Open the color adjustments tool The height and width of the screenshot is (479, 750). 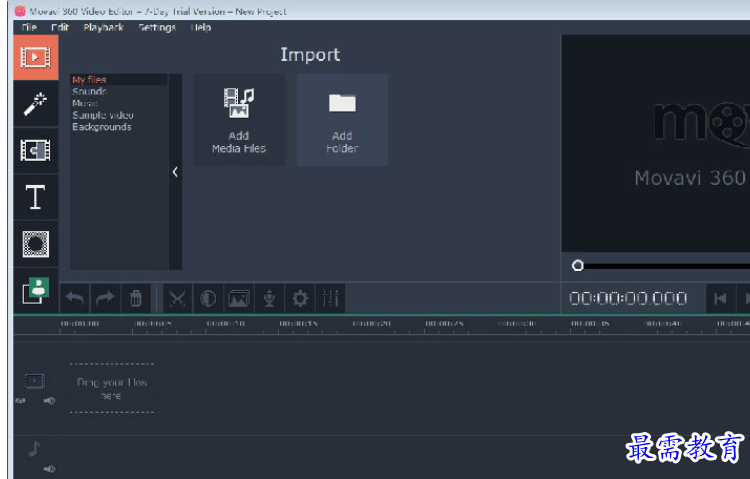click(208, 299)
